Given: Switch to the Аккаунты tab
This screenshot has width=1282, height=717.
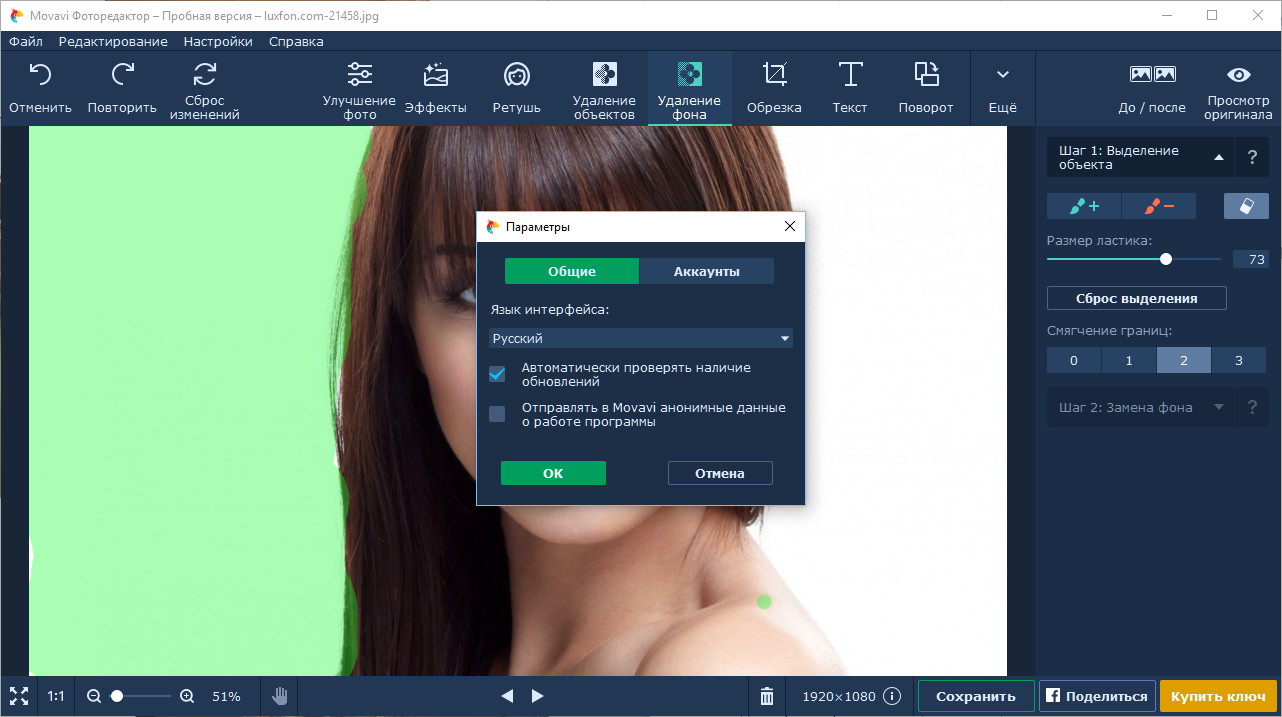Looking at the screenshot, I should (x=706, y=271).
